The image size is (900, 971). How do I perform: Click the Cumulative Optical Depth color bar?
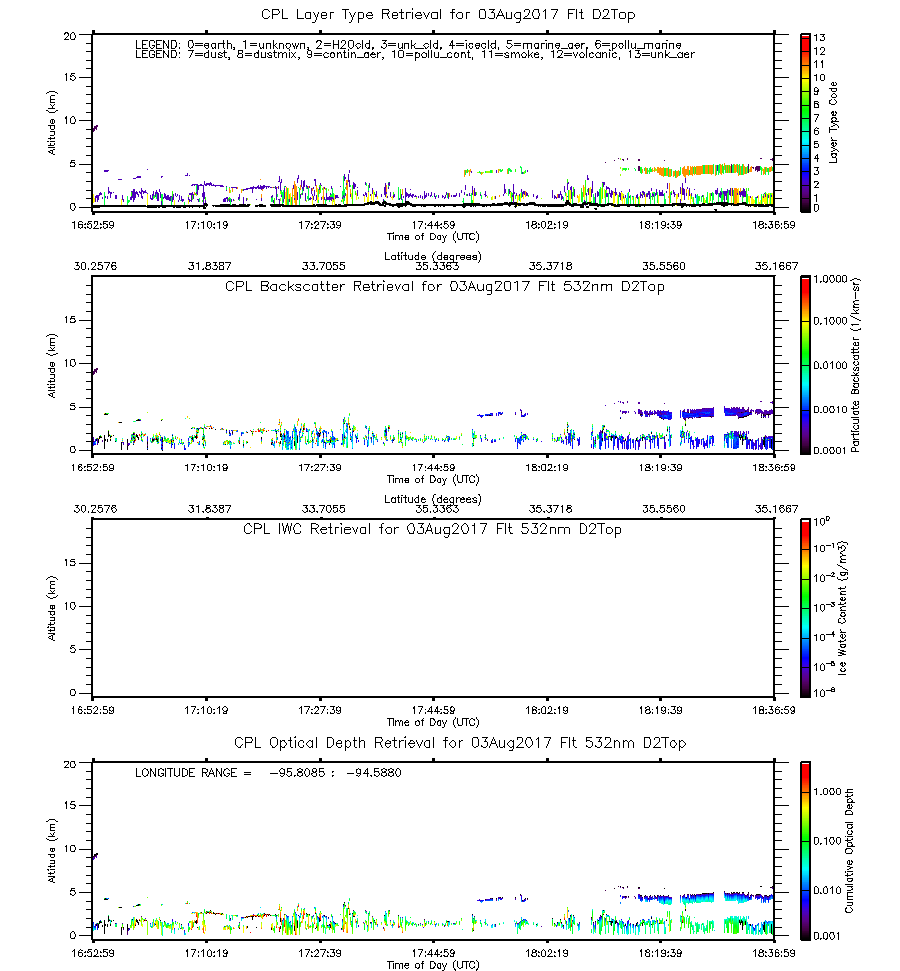point(805,851)
